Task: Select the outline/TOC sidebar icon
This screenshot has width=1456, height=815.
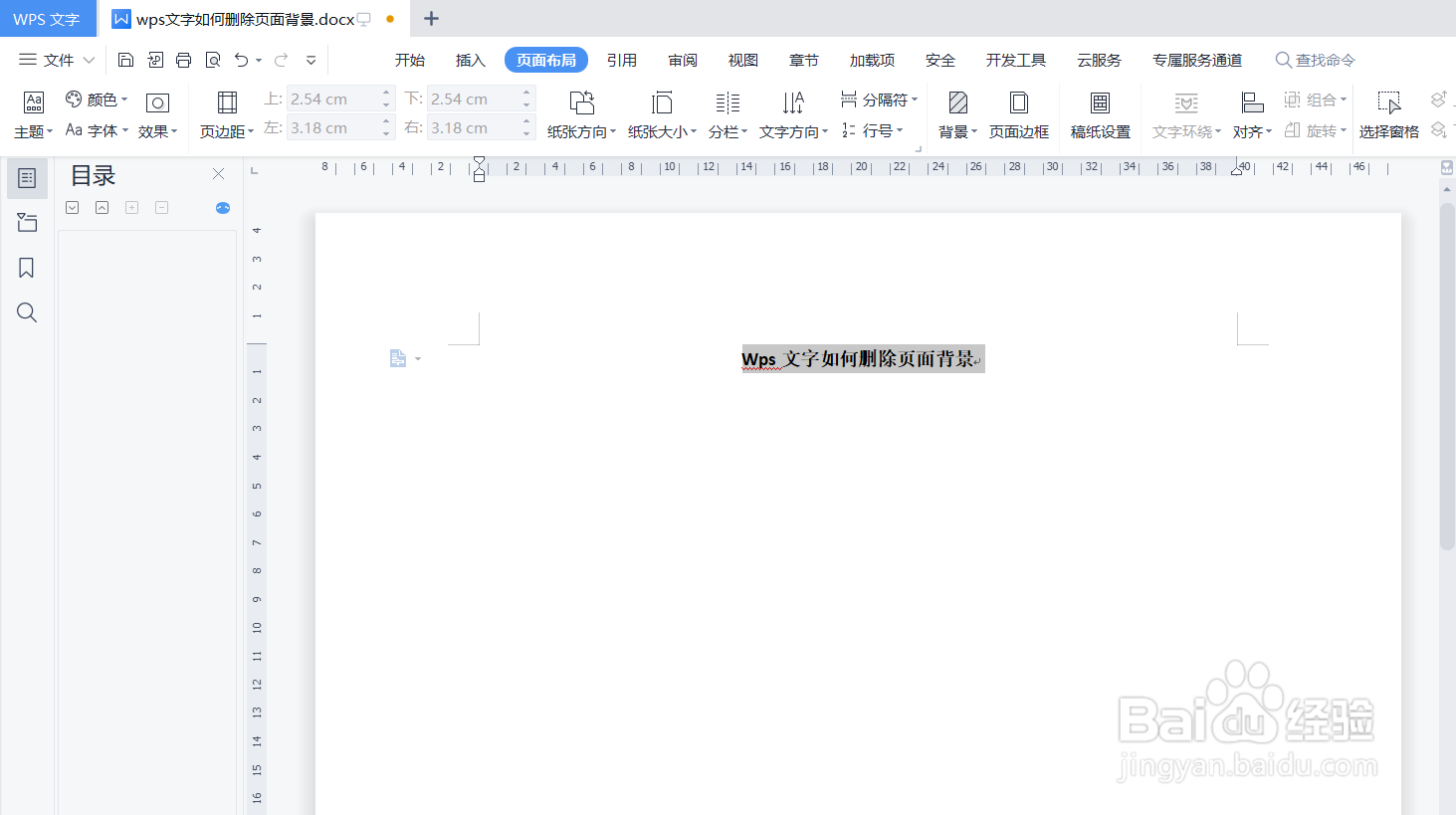Action: [27, 178]
